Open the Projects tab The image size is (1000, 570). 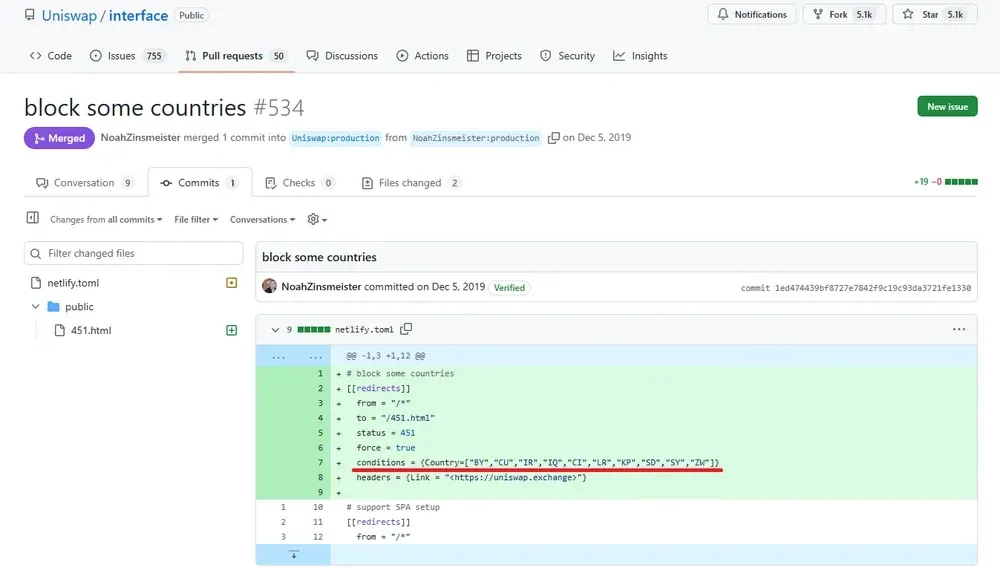[x=494, y=55]
